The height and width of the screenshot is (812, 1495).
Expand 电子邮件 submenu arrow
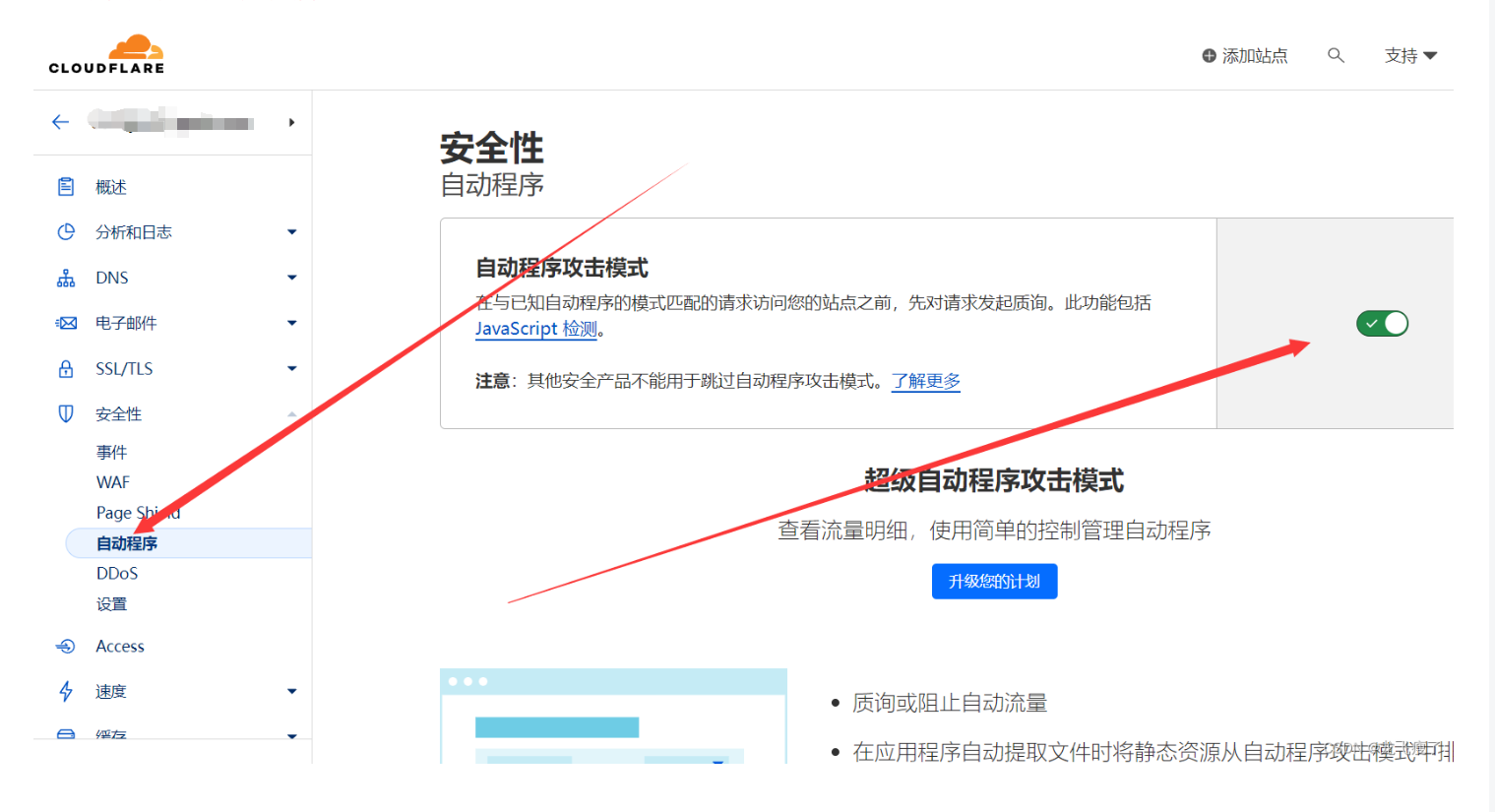291,323
